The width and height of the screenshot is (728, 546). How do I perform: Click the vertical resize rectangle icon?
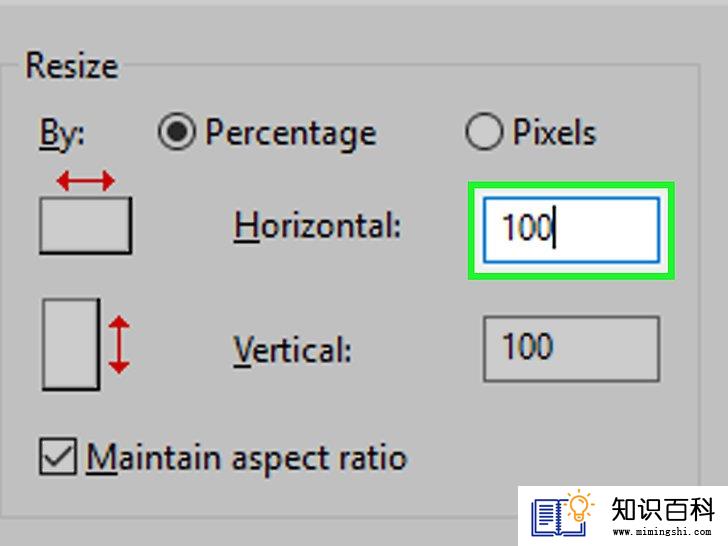click(70, 343)
